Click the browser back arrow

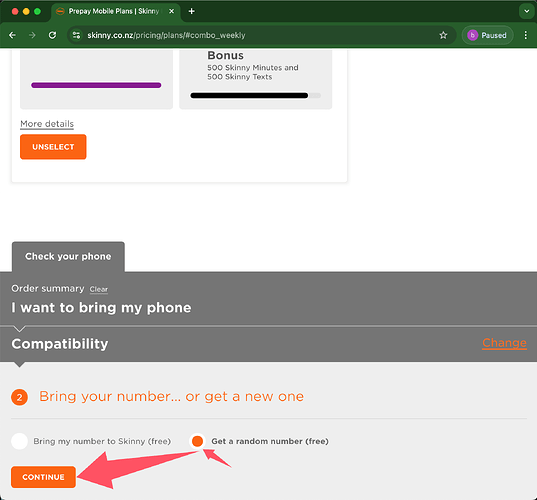[12, 35]
